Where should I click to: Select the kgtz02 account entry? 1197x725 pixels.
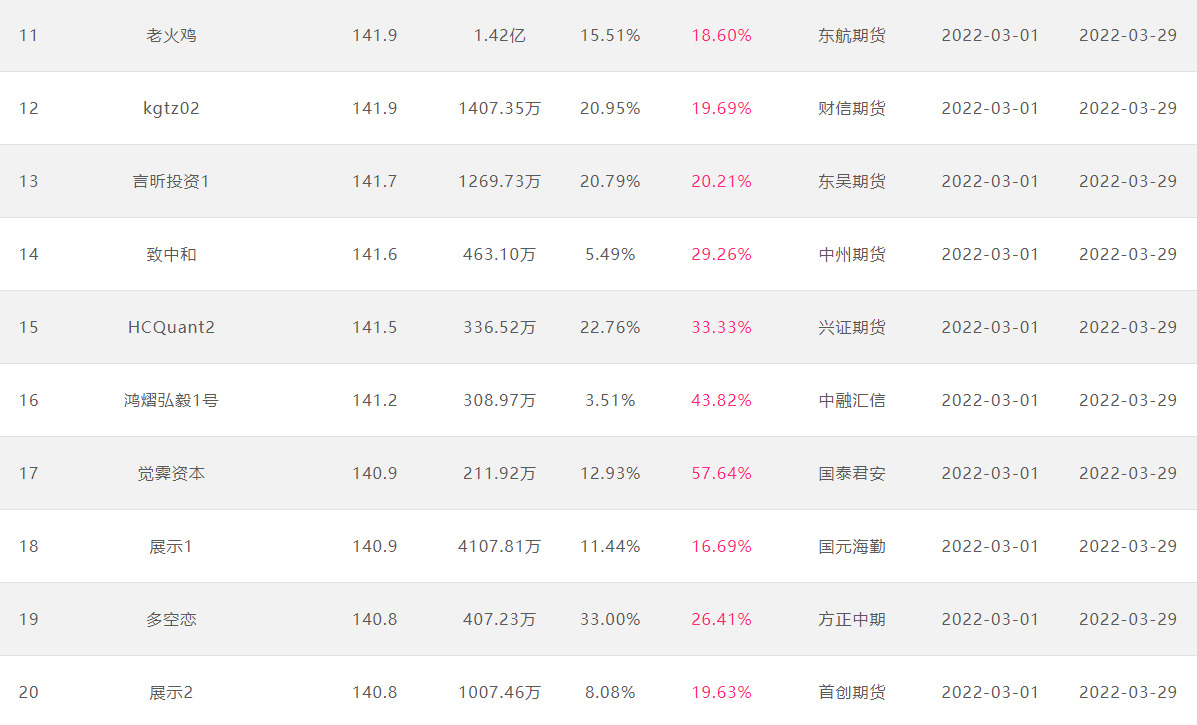171,108
